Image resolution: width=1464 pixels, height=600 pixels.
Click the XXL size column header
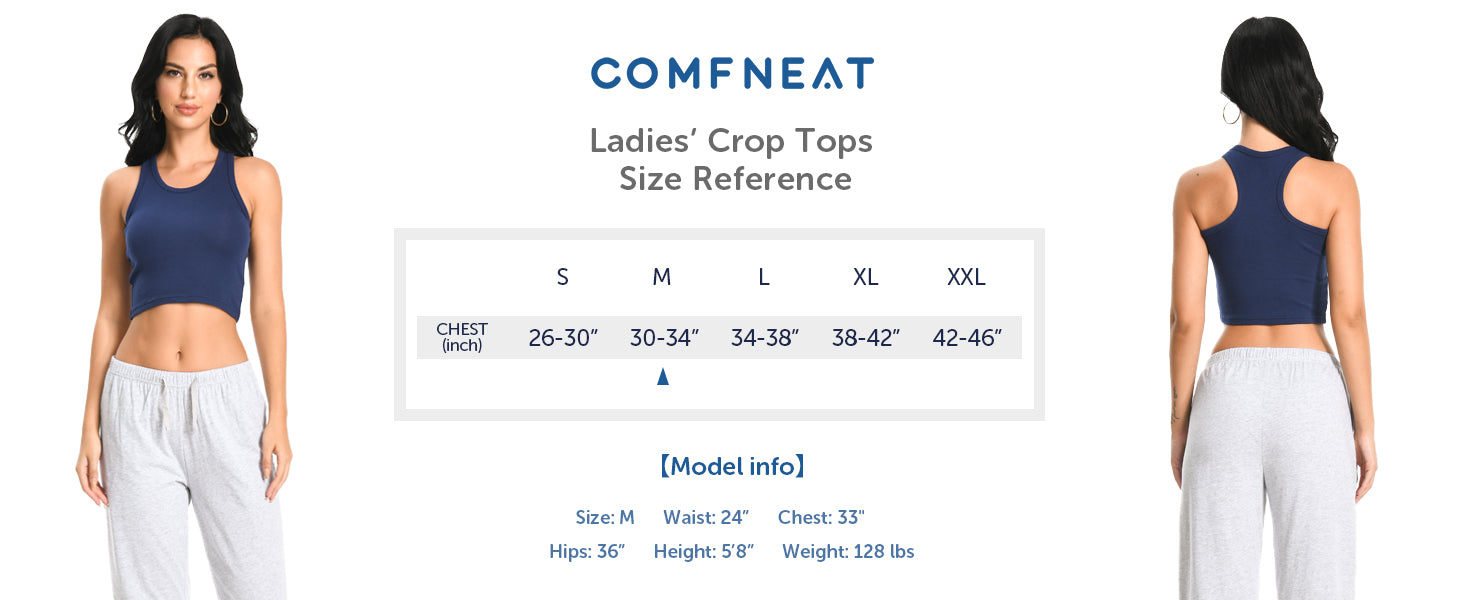click(966, 278)
